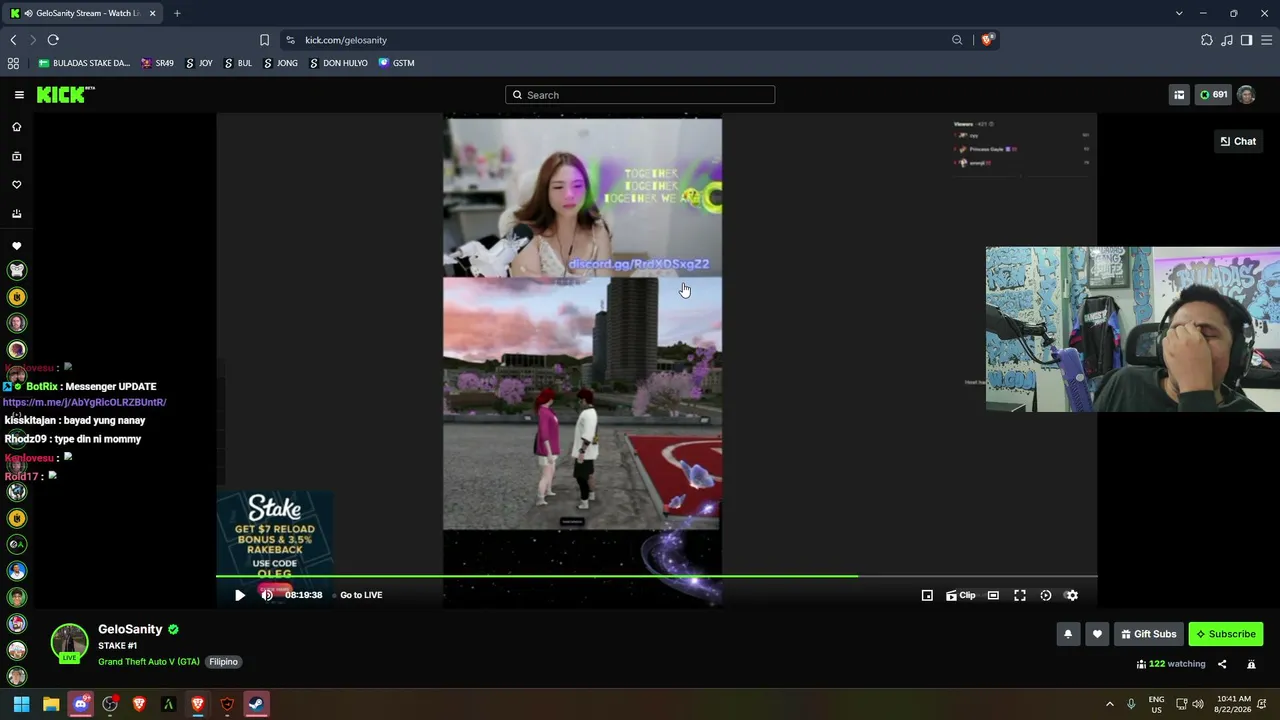The width and height of the screenshot is (1280, 720).
Task: Jump back to live with Go to LIVE
Action: pos(361,595)
